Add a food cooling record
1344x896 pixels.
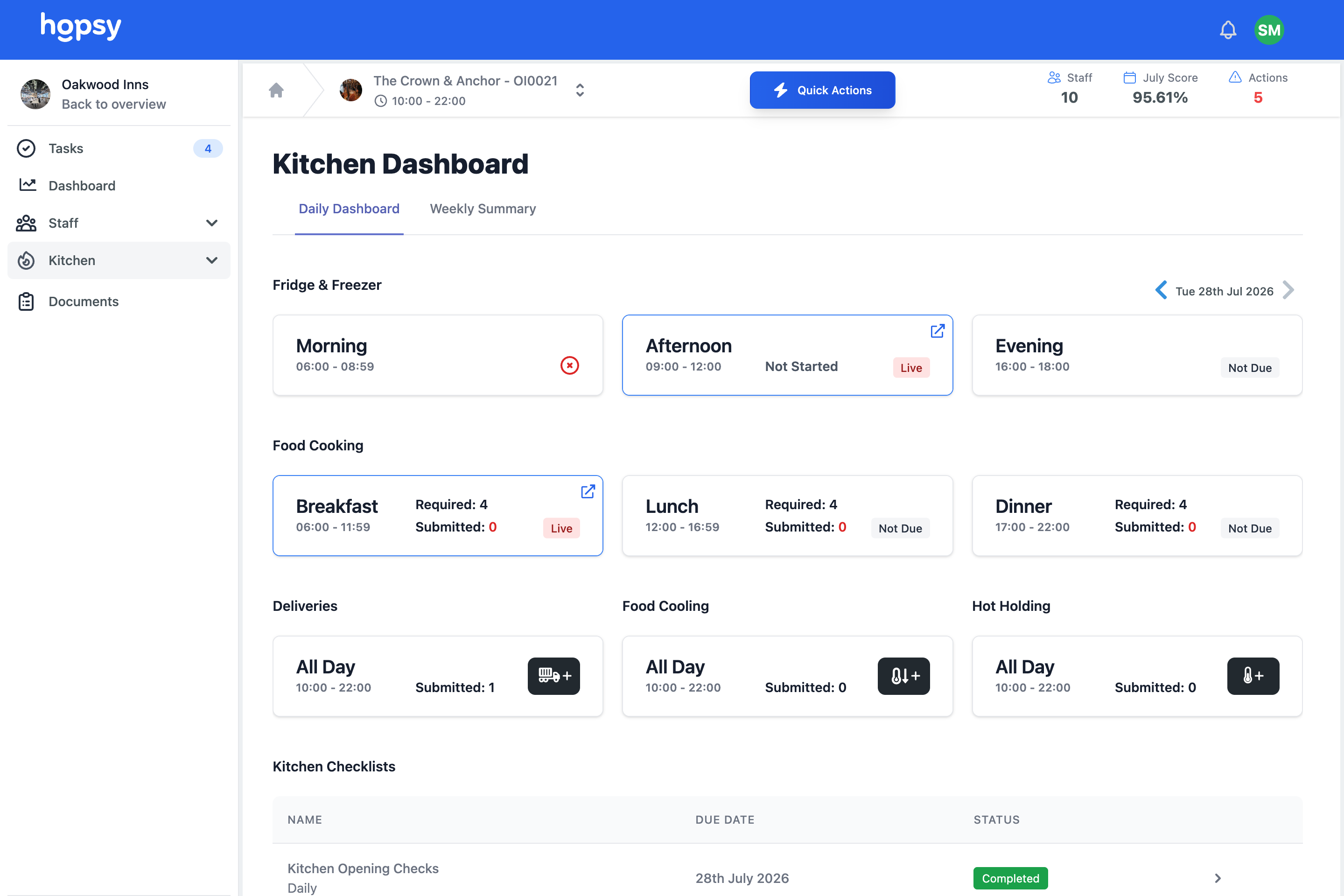(903, 676)
